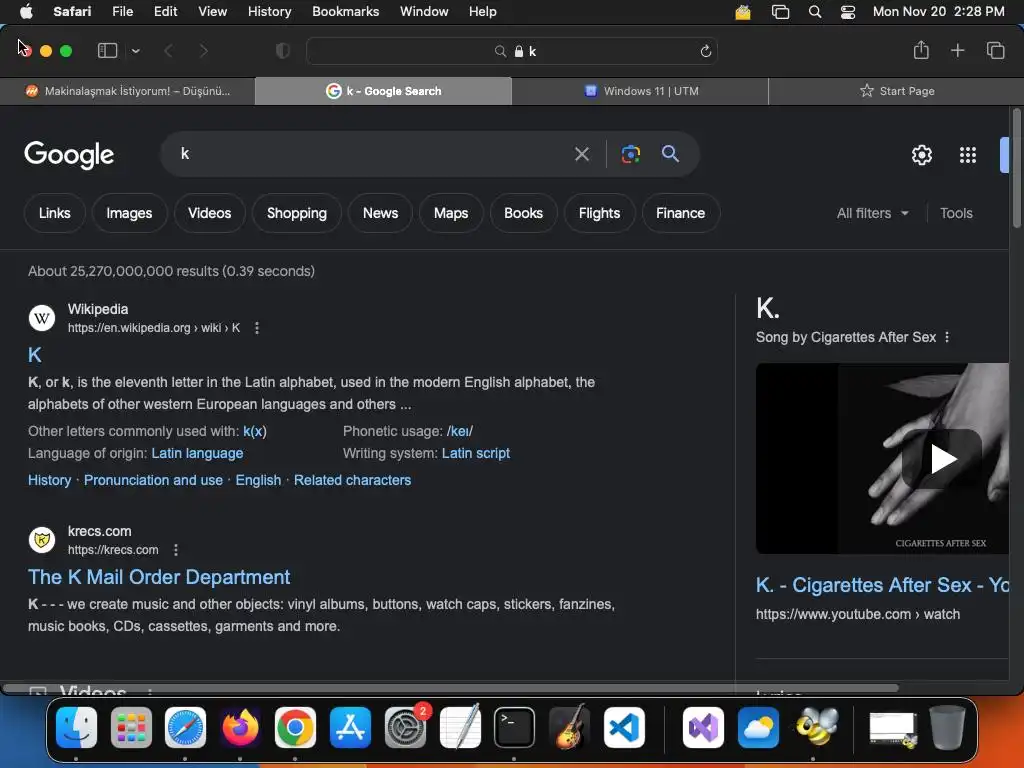The height and width of the screenshot is (768, 1024).
Task: Open the Latin script link
Action: coord(475,453)
